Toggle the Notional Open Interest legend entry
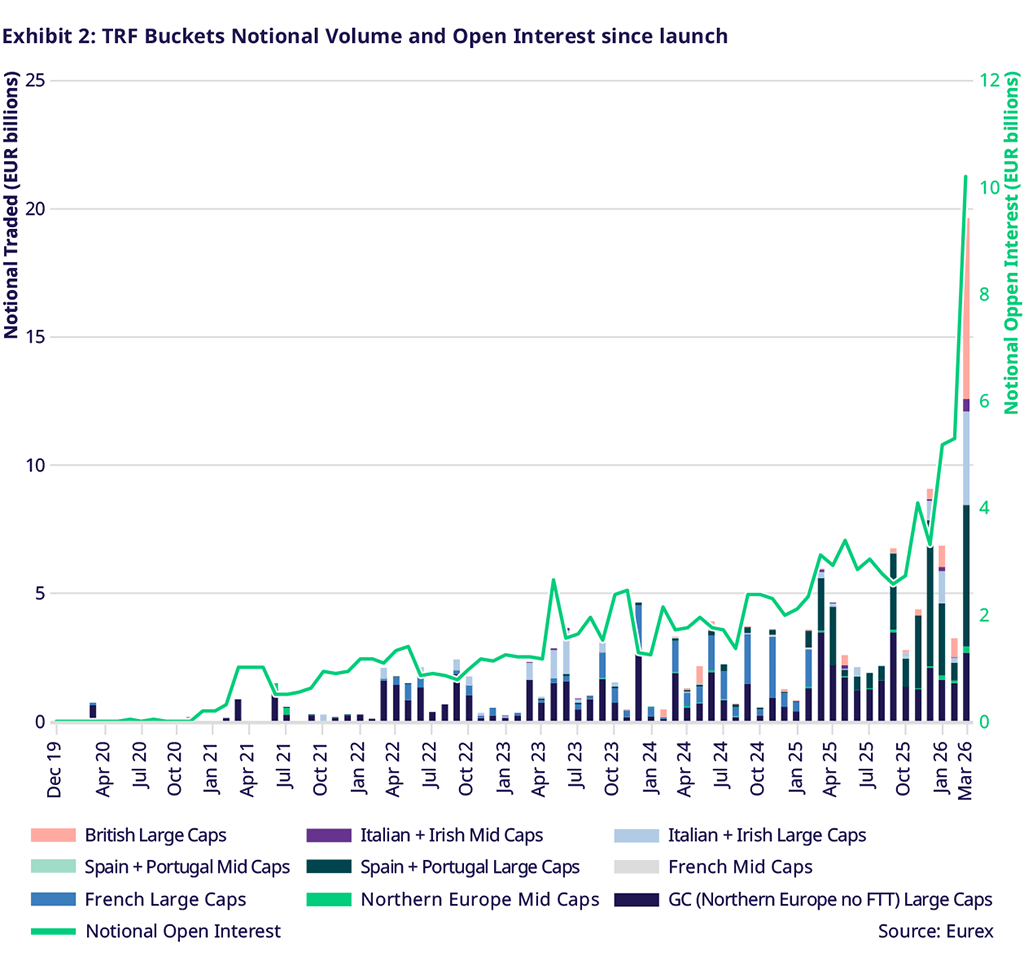 pyautogui.click(x=183, y=931)
